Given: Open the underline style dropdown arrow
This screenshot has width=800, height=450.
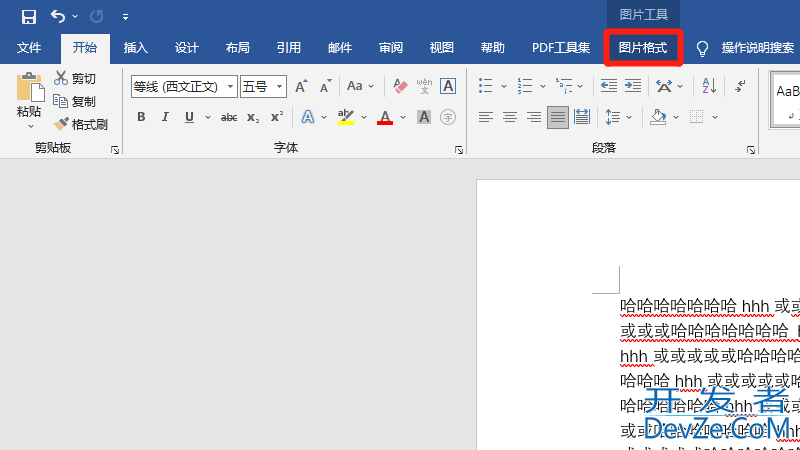Looking at the screenshot, I should (x=208, y=118).
